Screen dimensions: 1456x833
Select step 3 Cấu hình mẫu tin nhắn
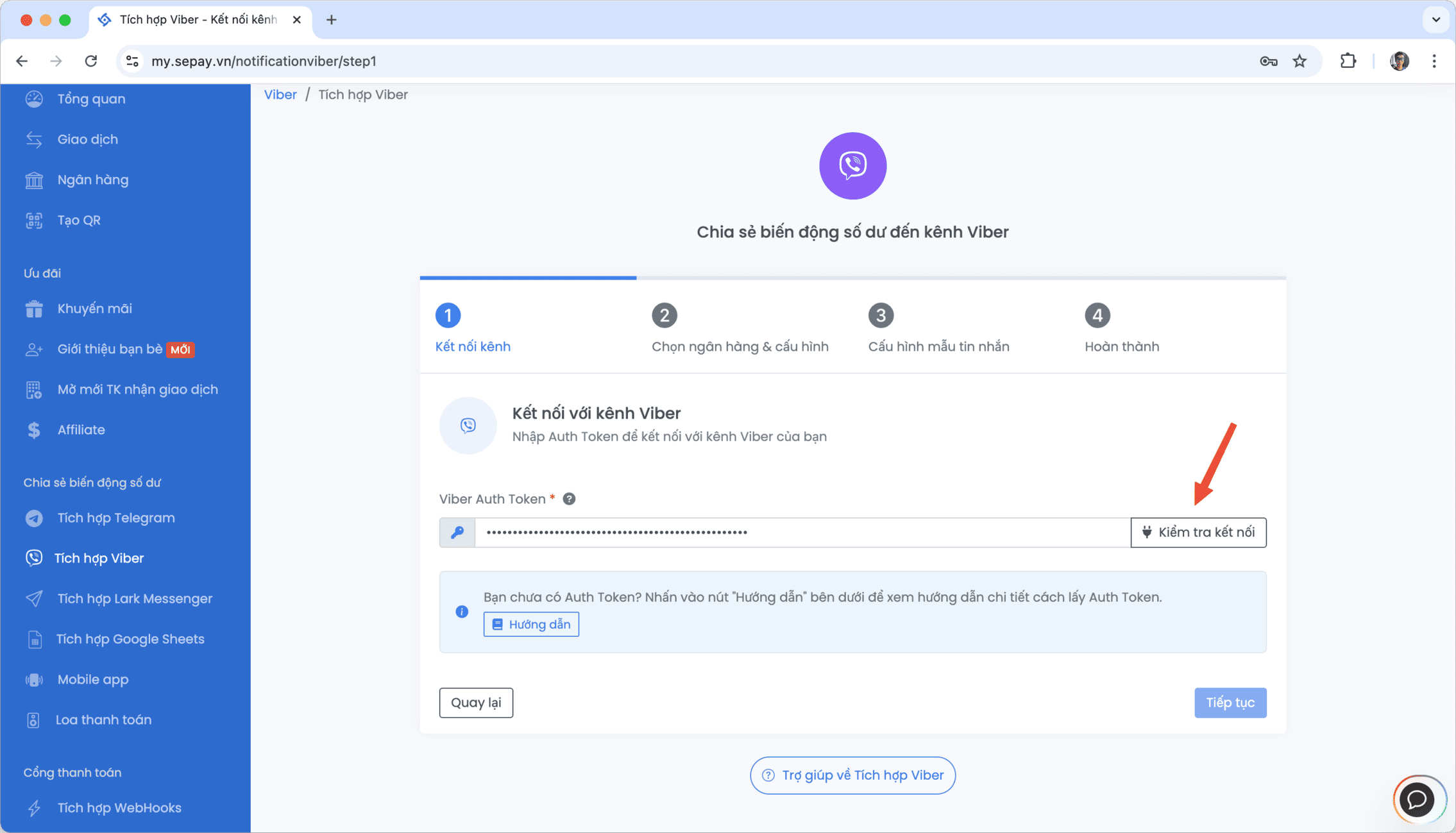(x=938, y=328)
